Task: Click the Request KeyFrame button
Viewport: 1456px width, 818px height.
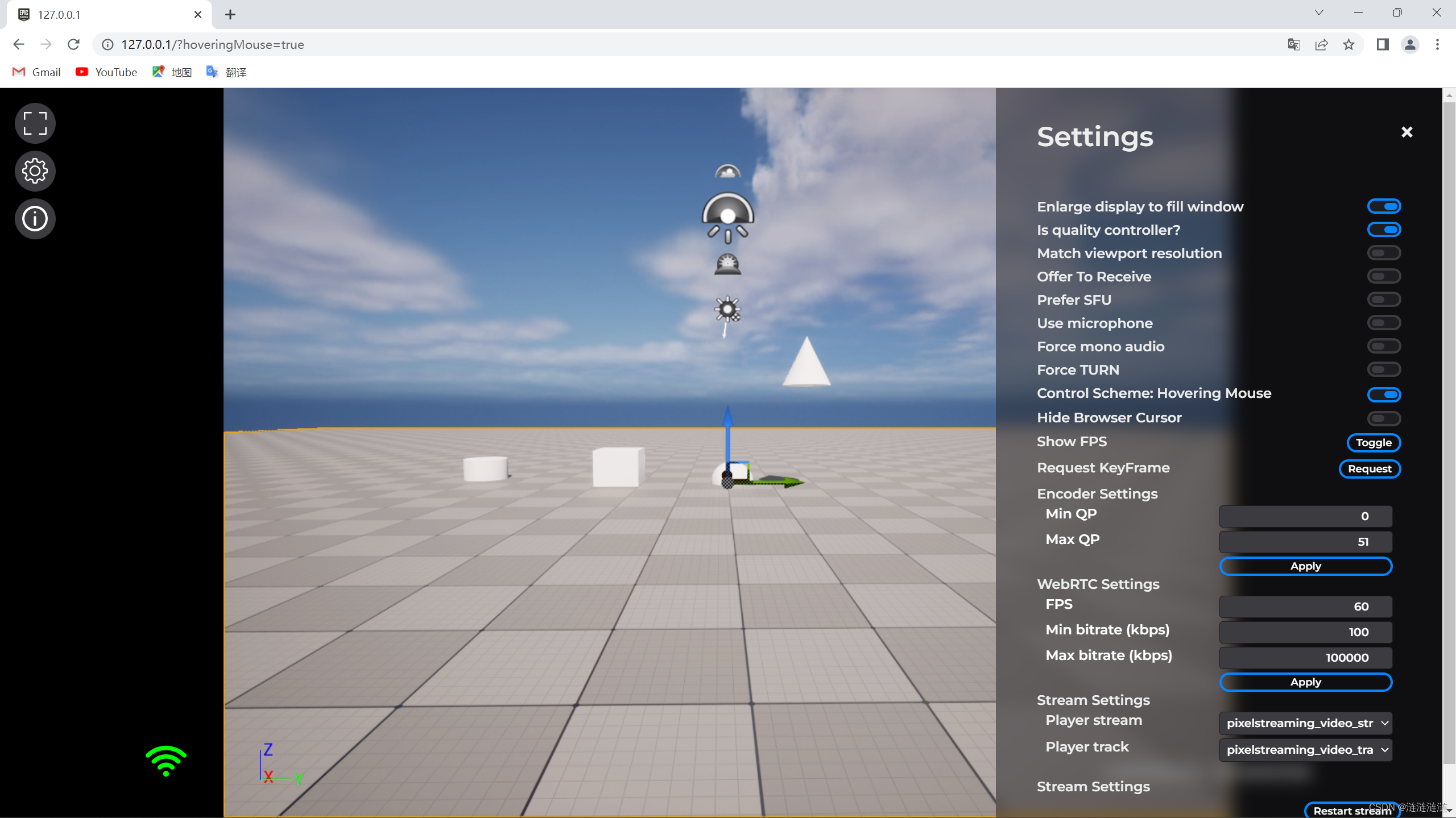Action: pyautogui.click(x=1370, y=468)
